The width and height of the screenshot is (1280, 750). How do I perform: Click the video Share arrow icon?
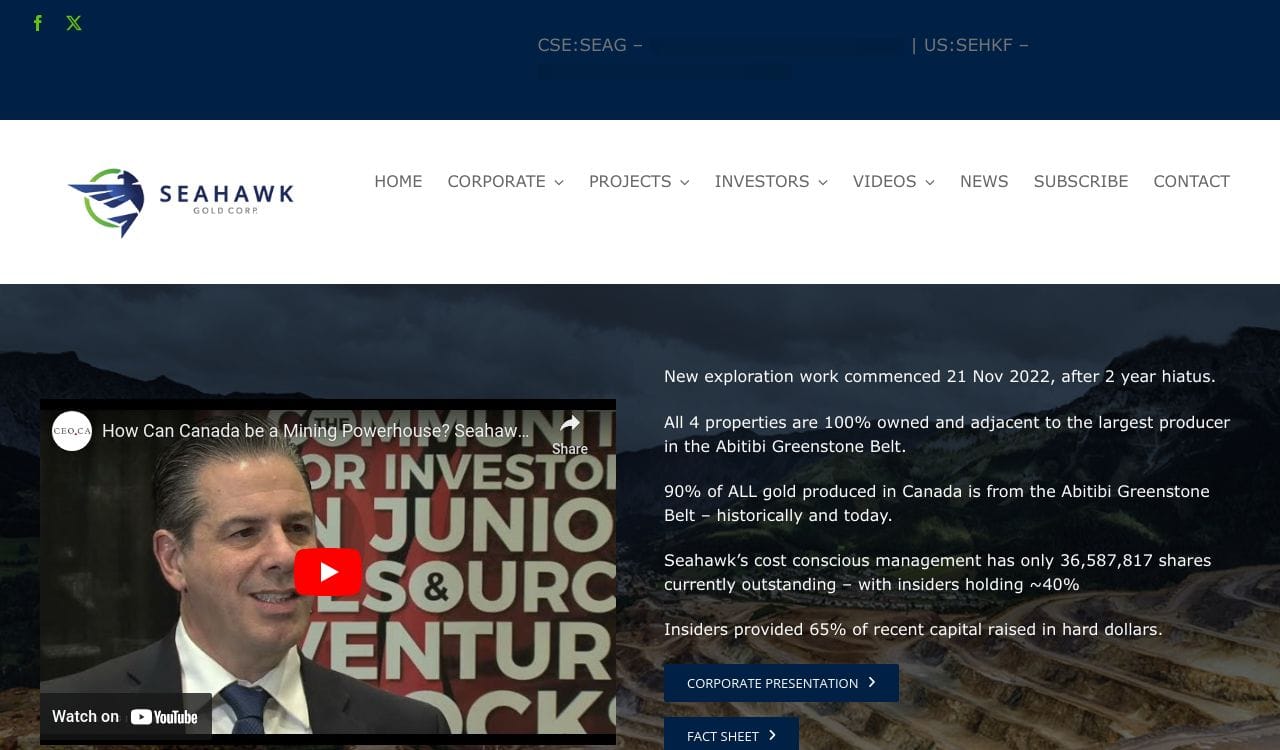[x=570, y=424]
